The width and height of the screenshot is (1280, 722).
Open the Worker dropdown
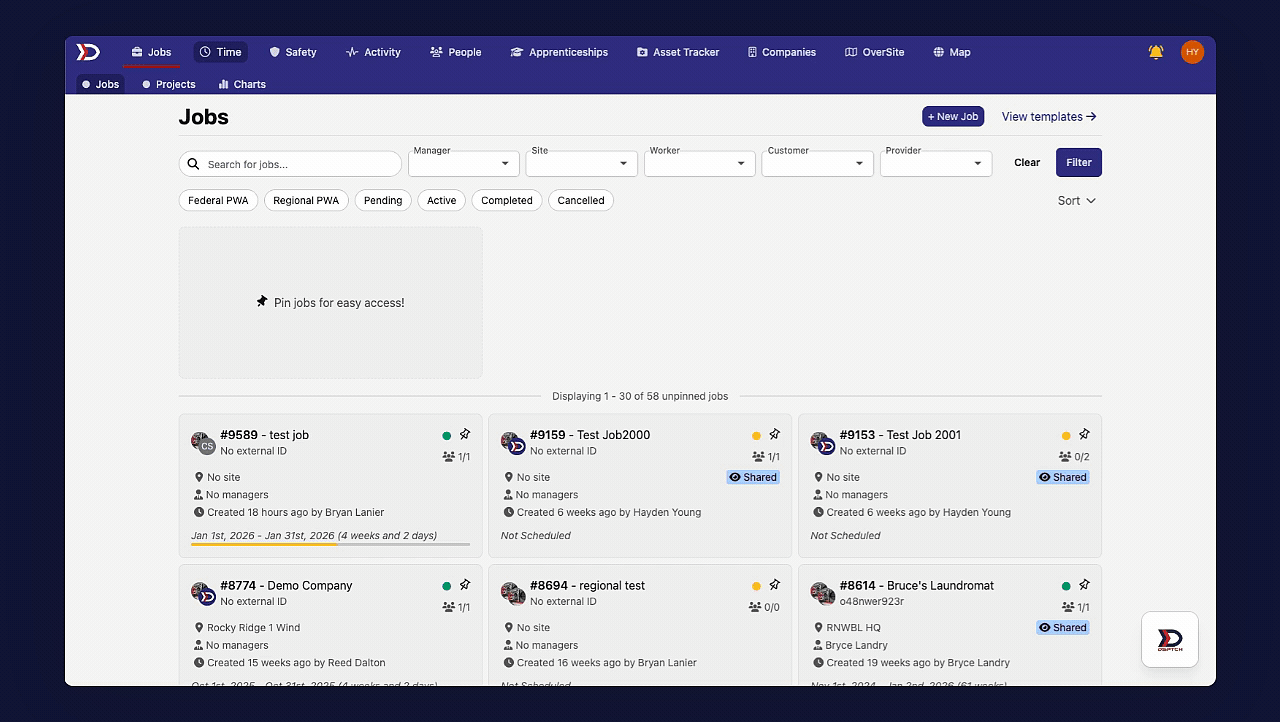(700, 163)
